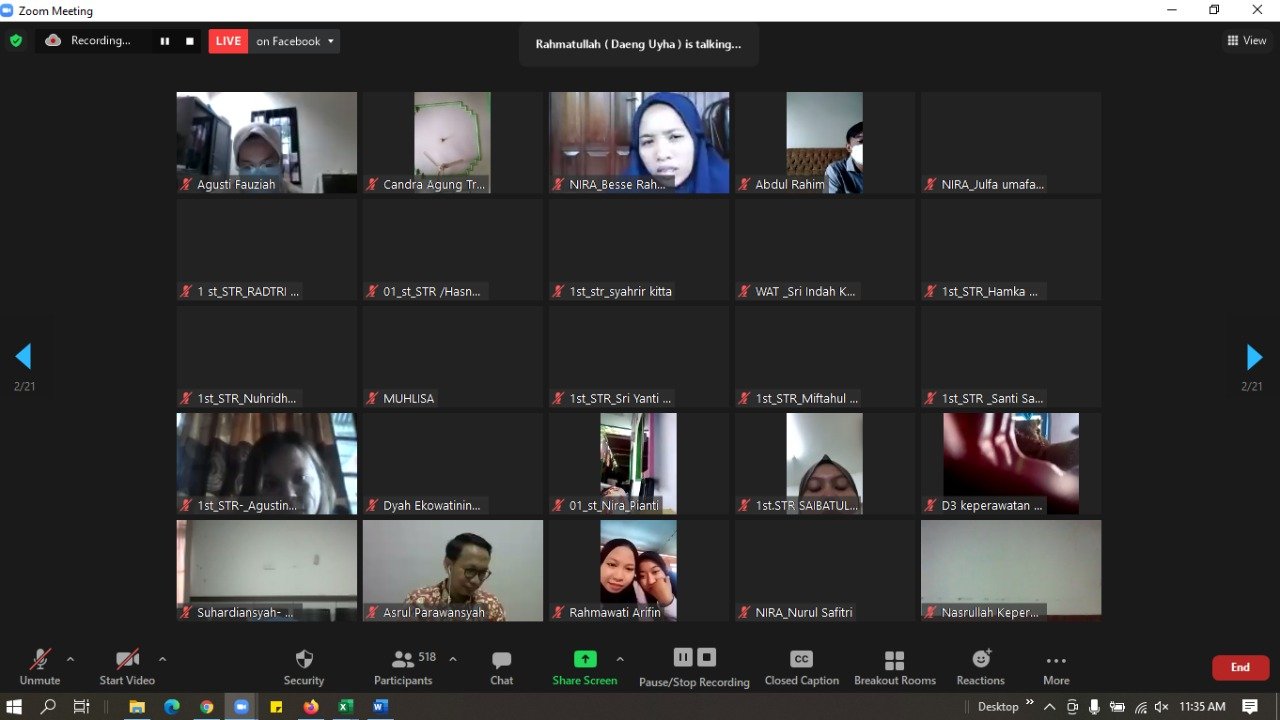1280x720 pixels.
Task: Go to the next gallery page arrow
Action: tap(1253, 357)
